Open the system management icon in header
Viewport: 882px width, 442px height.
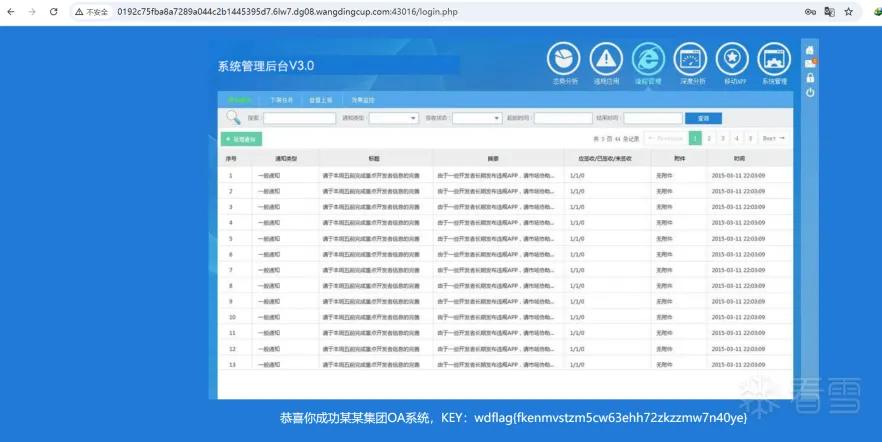(775, 59)
